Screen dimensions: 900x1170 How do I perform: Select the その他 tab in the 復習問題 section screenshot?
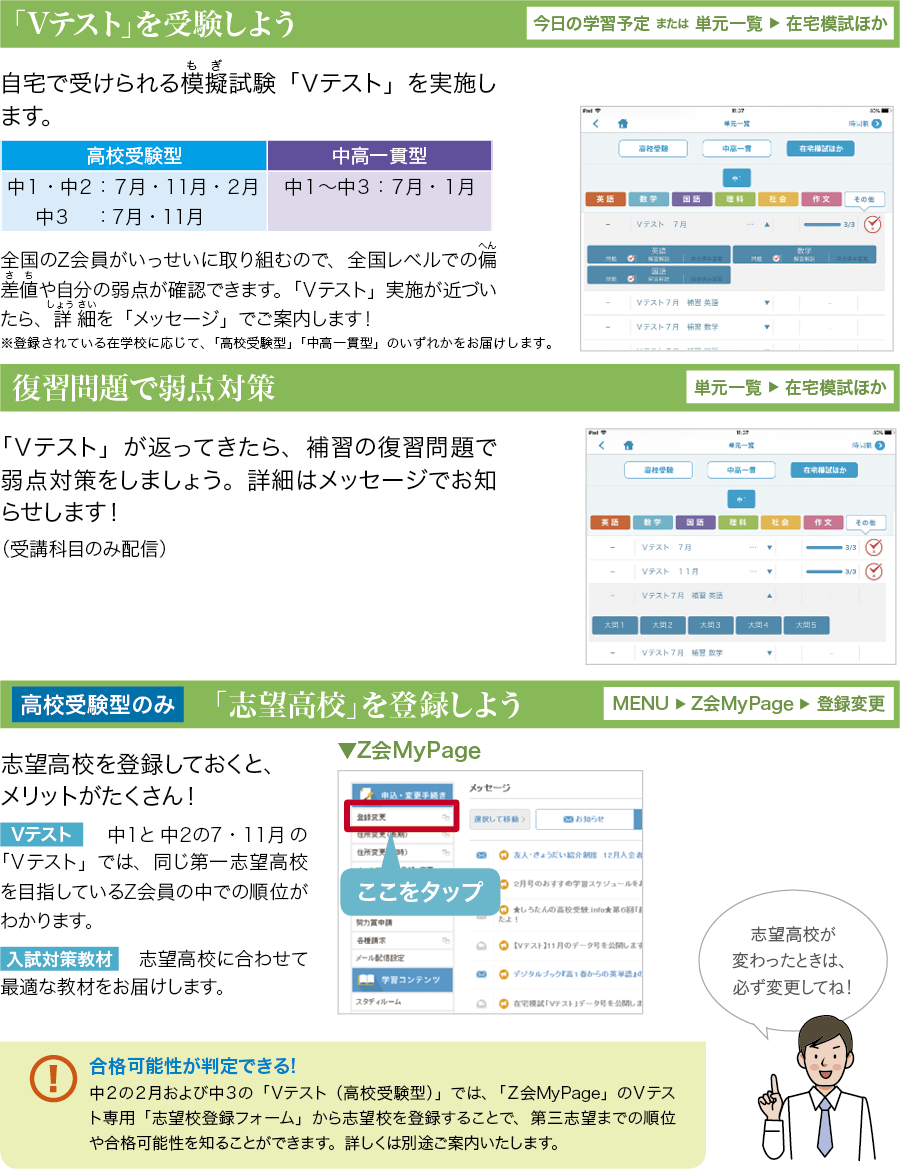(x=866, y=522)
